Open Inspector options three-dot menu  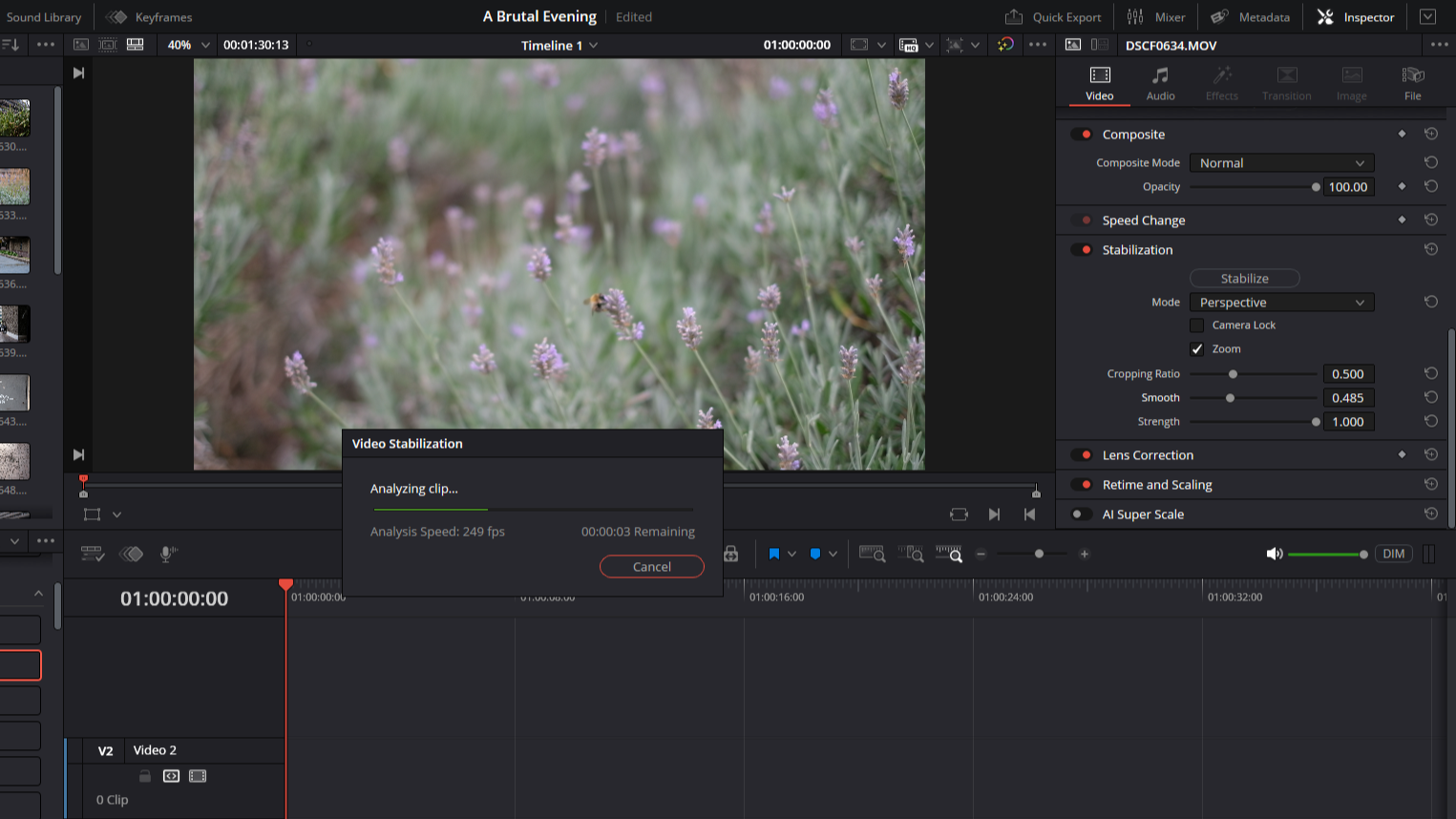(1440, 45)
